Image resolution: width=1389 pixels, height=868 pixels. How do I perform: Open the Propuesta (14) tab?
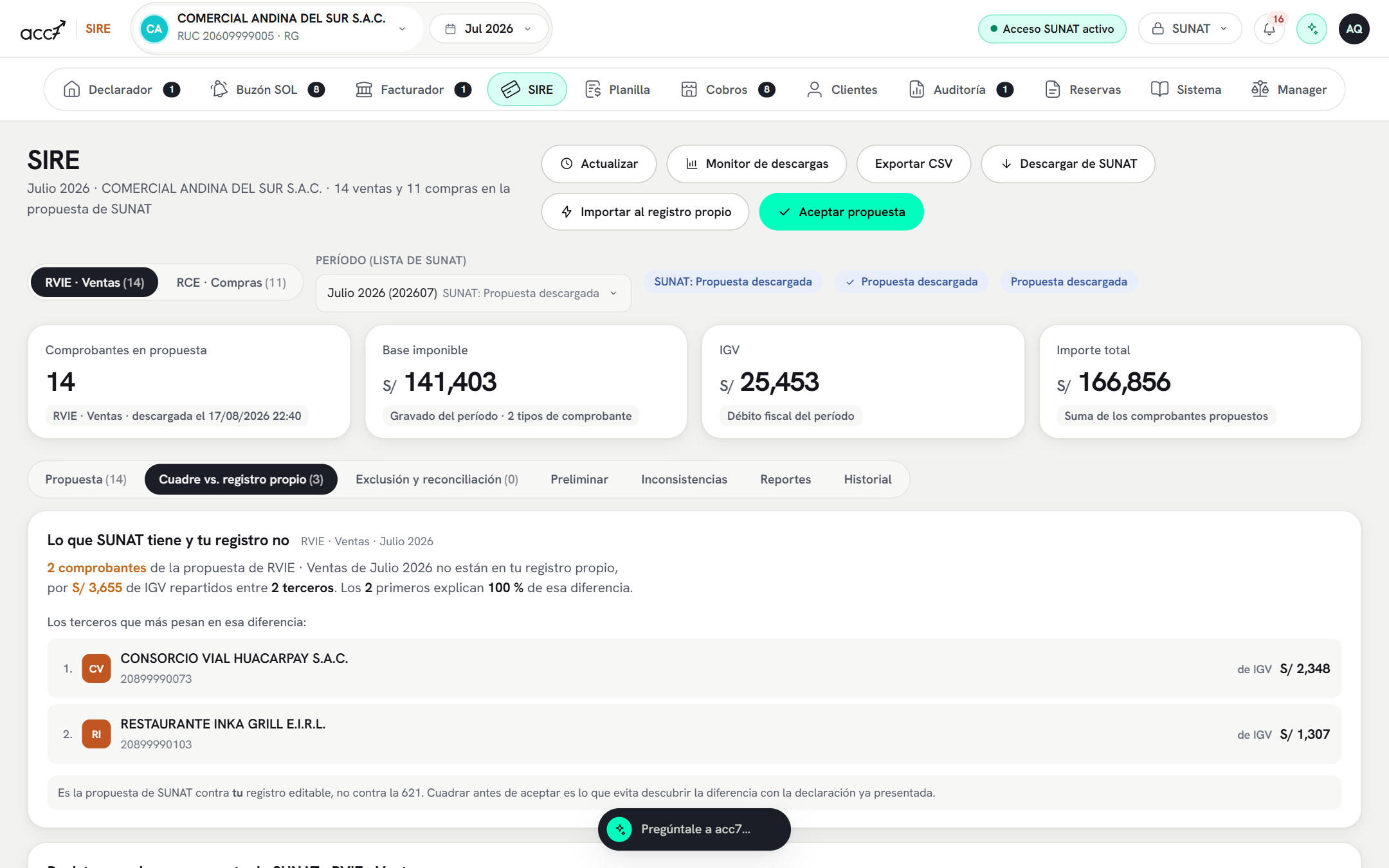pyautogui.click(x=86, y=479)
